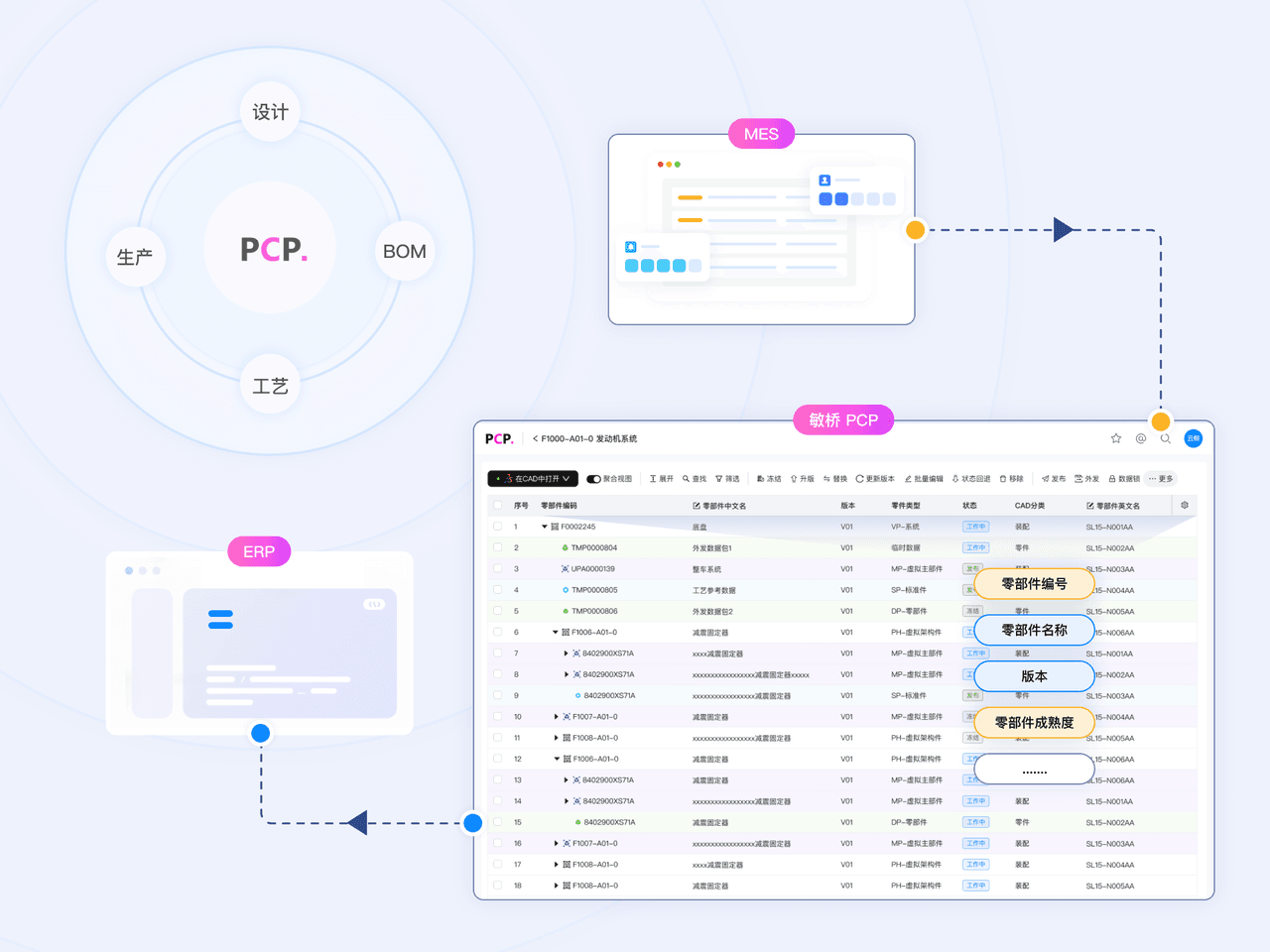The image size is (1270, 952).
Task: Click the 云帆 user avatar
Action: [x=1194, y=438]
